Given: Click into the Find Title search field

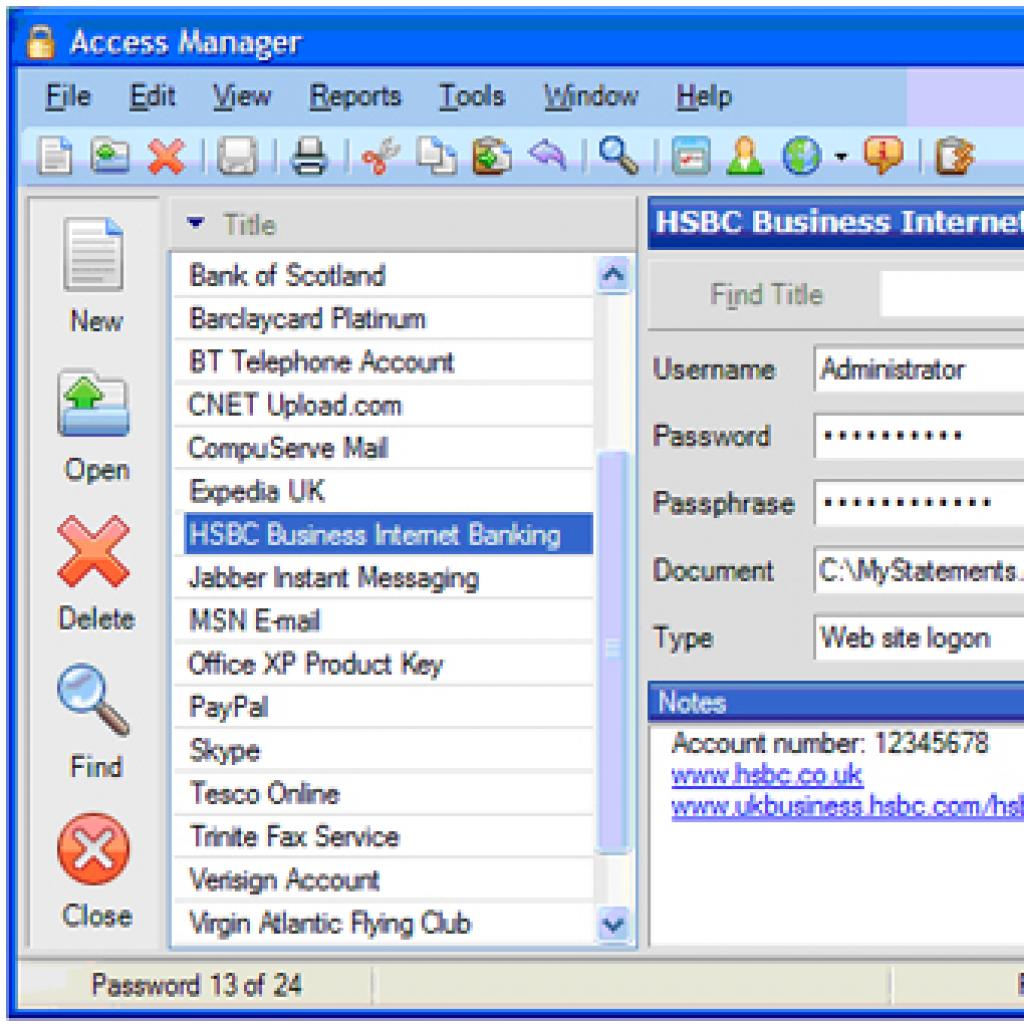Looking at the screenshot, I should pyautogui.click(x=952, y=295).
